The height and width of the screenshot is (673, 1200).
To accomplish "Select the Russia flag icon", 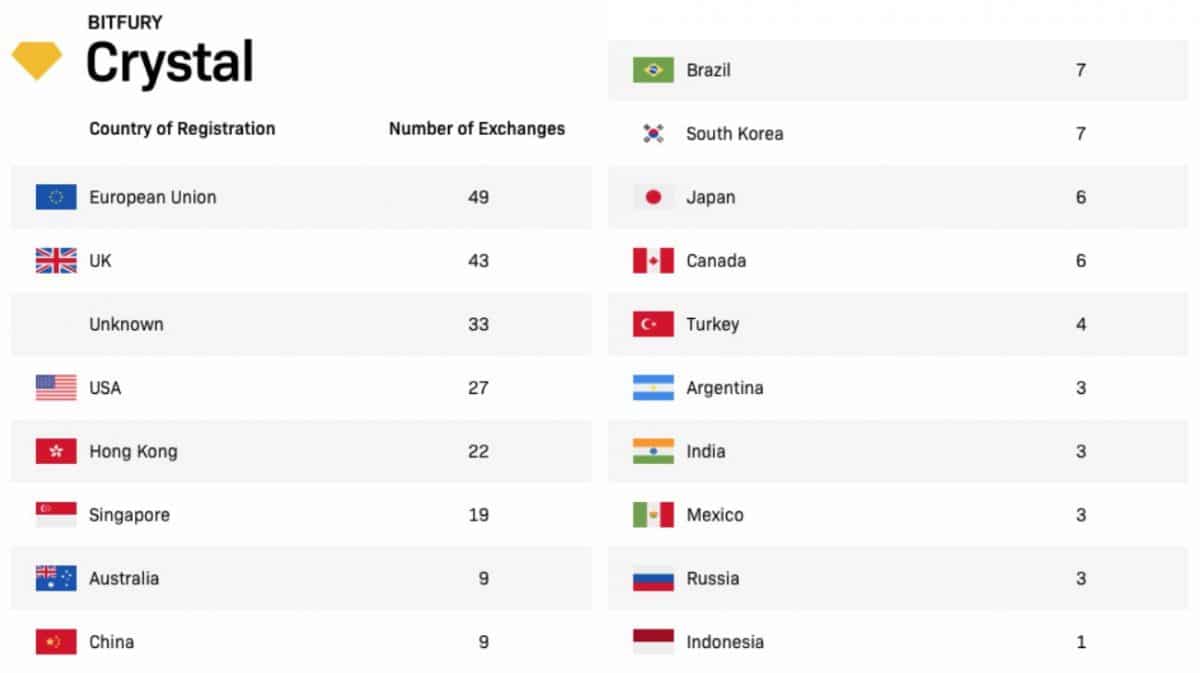I will (653, 578).
